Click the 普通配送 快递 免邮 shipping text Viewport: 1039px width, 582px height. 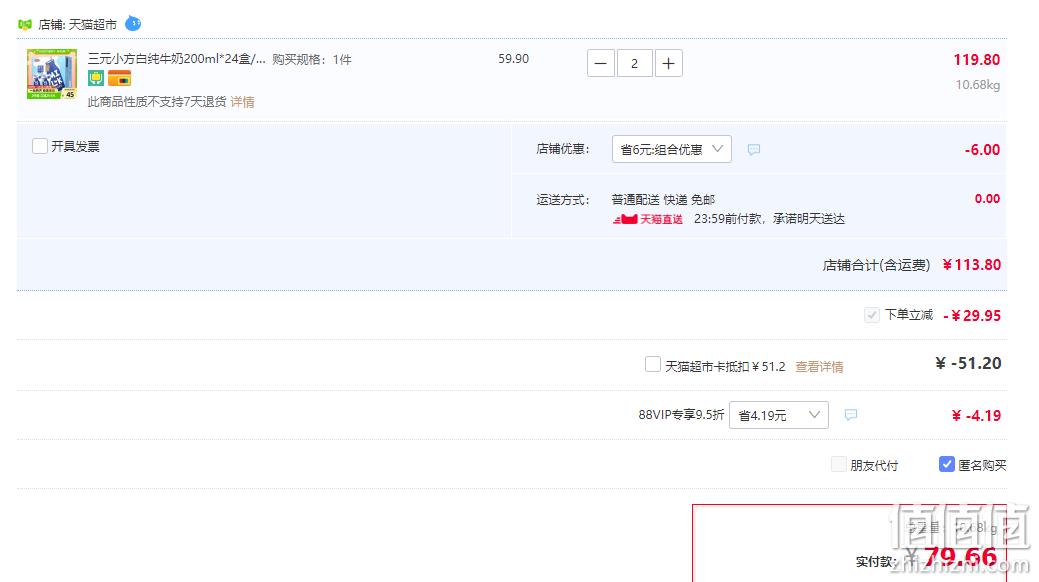click(663, 200)
